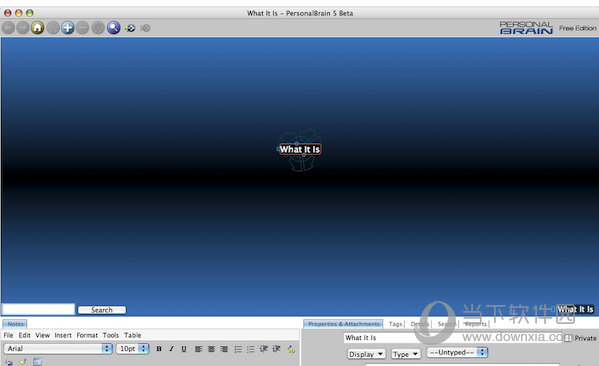Insert a bulleted list in Notes
599x366 pixels.
251,349
